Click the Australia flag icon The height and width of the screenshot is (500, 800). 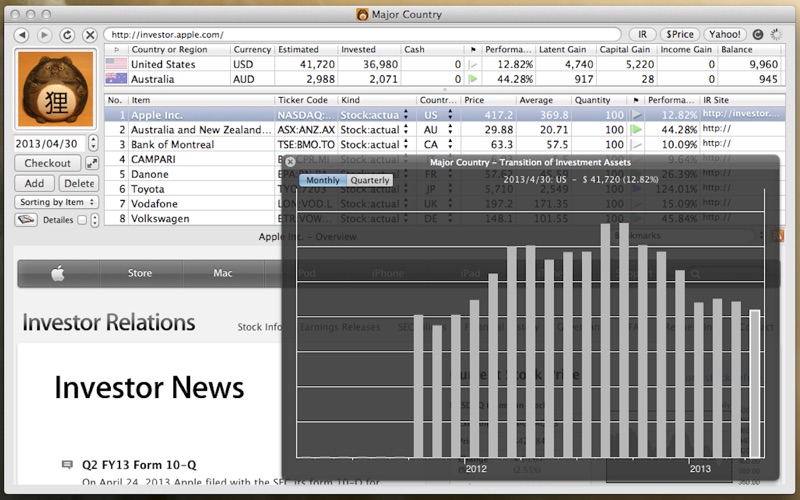pos(116,79)
